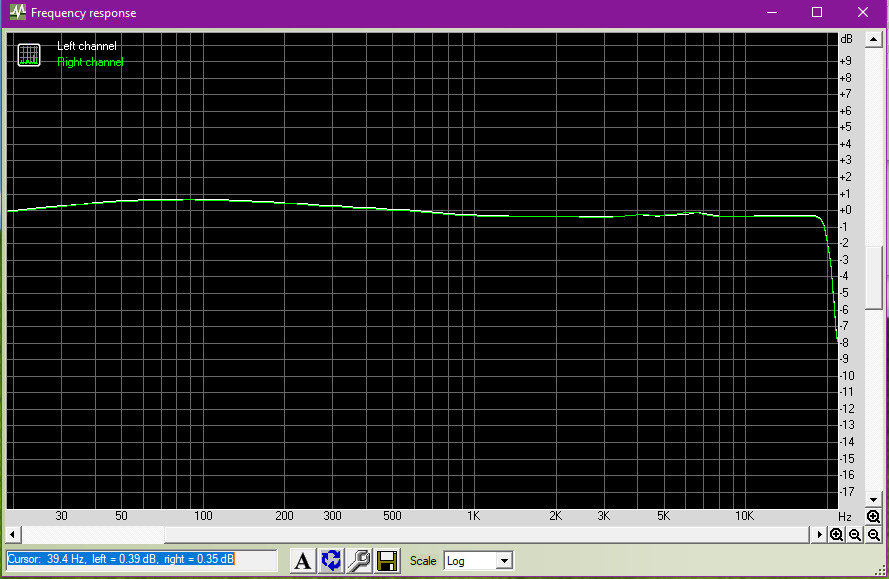Screen dimensions: 889x579
Task: Click the vertical scrollbar down arrow
Action: 874,500
